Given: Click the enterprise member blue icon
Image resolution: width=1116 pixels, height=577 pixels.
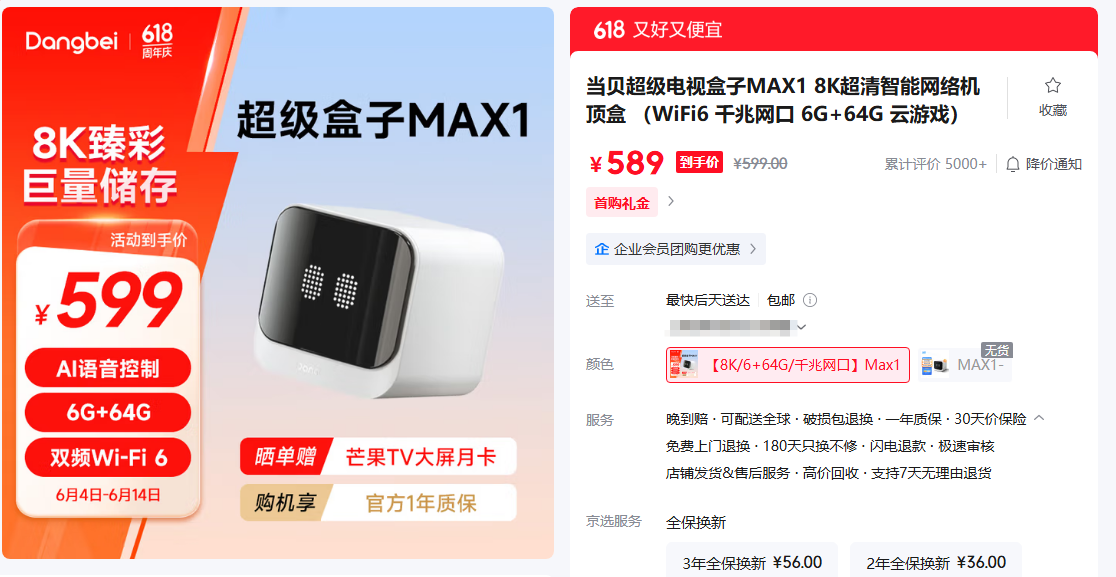Looking at the screenshot, I should (601, 249).
